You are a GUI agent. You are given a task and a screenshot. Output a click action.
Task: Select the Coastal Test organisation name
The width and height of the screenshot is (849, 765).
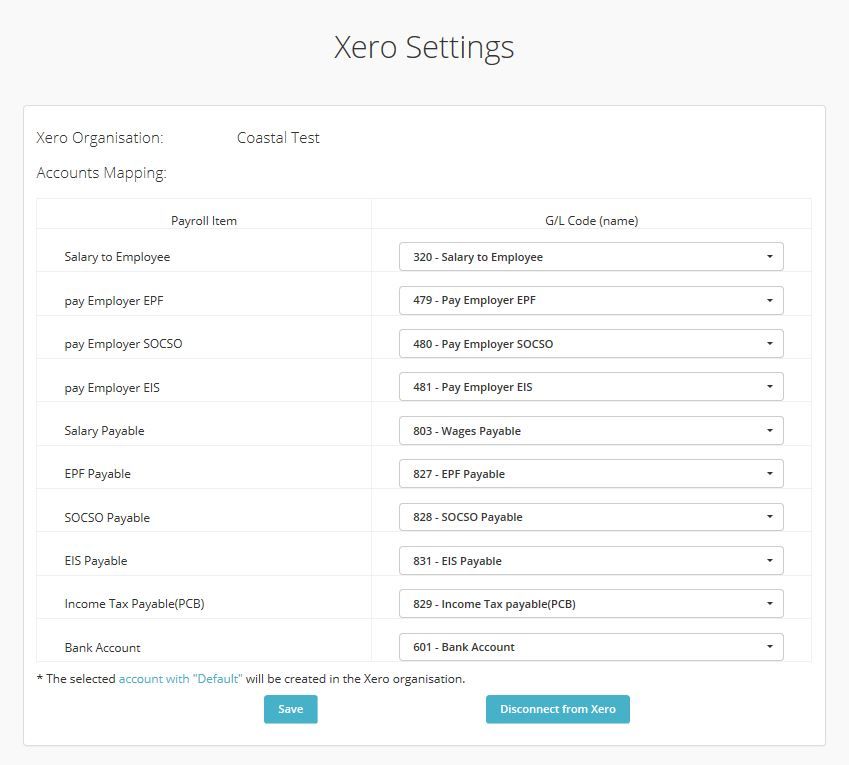tap(278, 138)
